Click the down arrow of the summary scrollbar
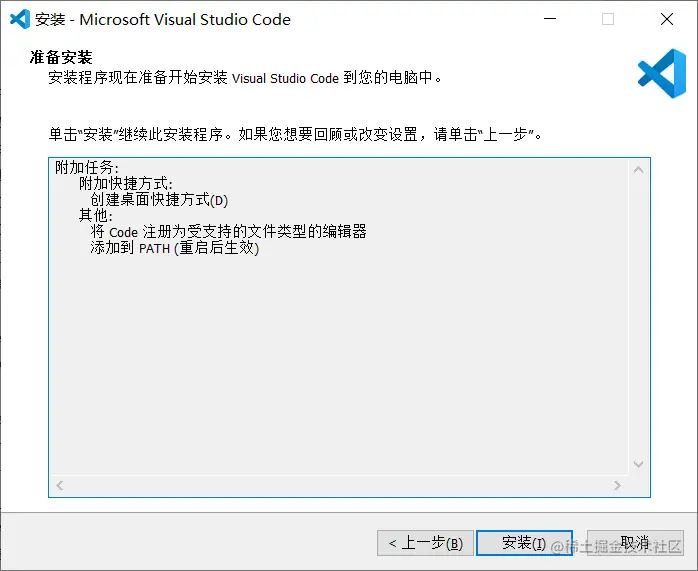This screenshot has height=571, width=698. 638,464
